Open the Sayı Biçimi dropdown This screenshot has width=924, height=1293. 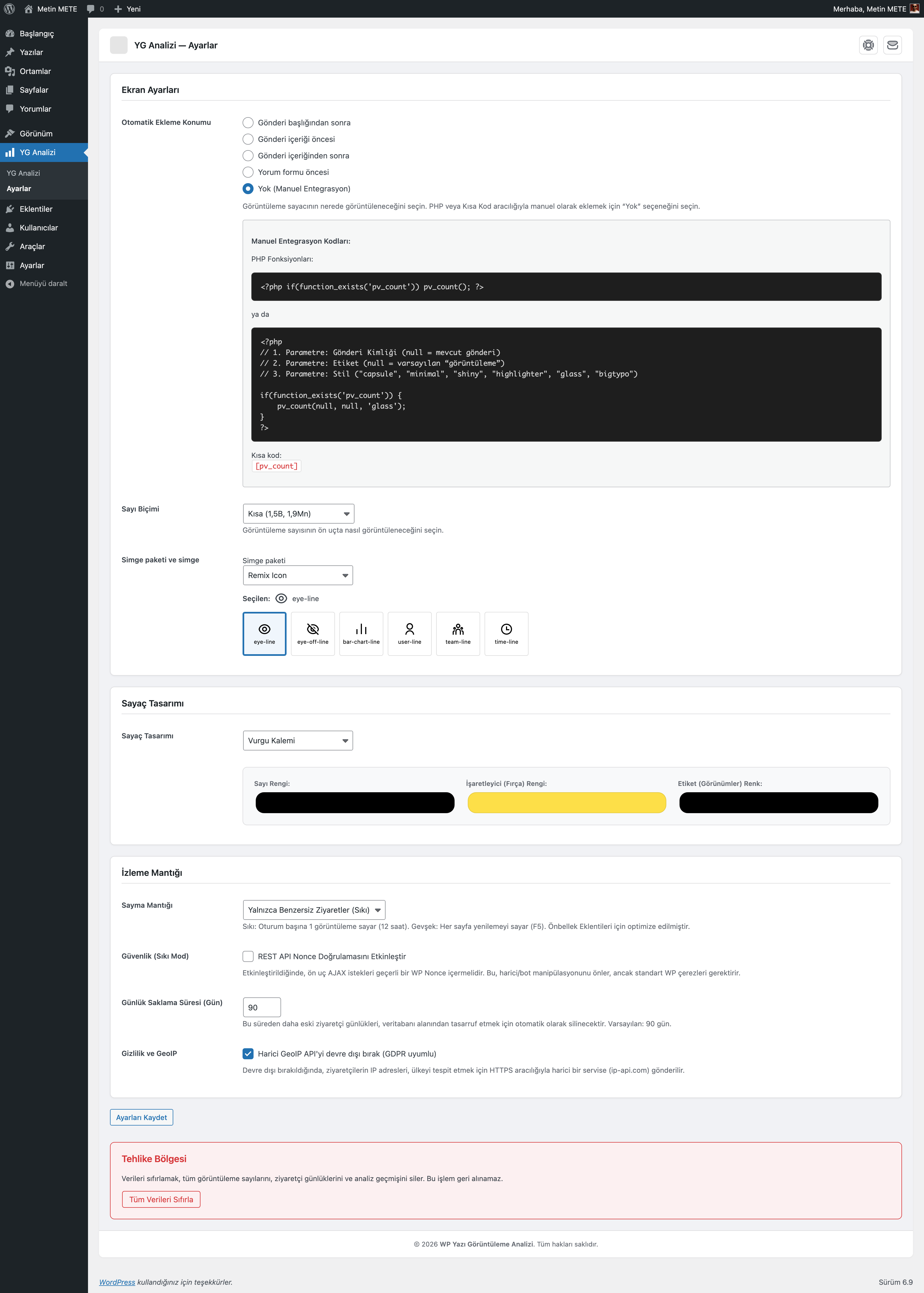pos(298,513)
